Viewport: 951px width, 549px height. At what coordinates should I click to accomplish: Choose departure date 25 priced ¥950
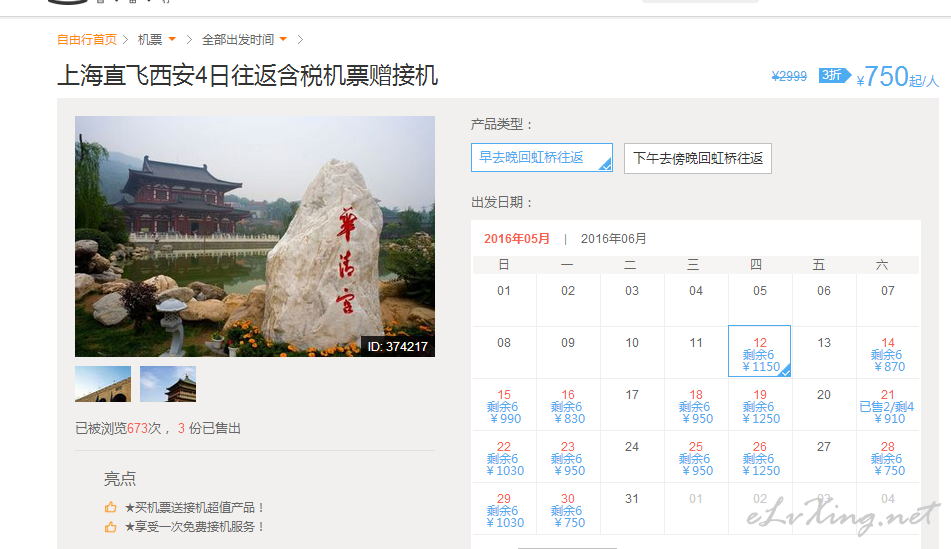(696, 459)
